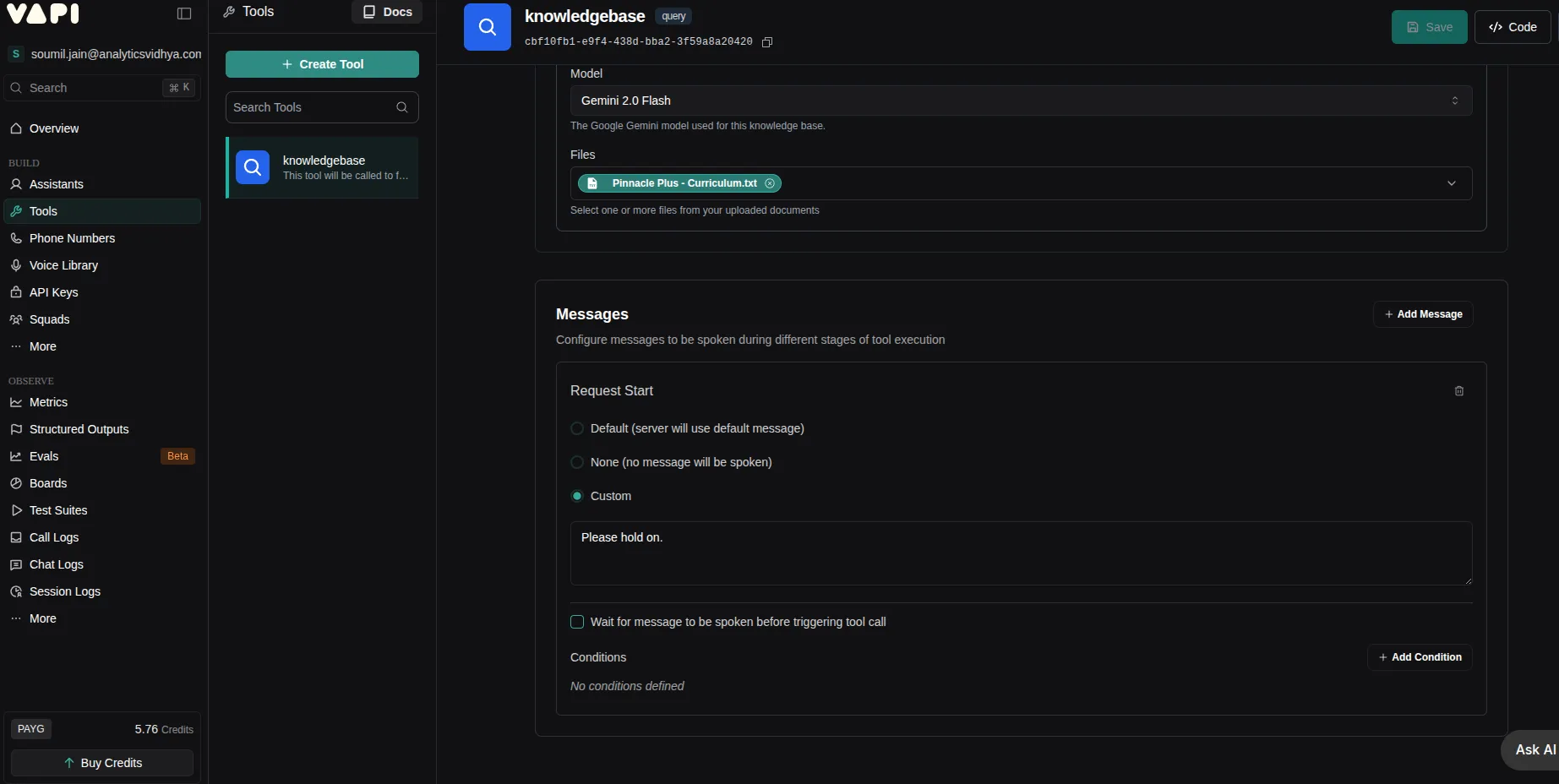Click the Please hold on custom message textbox

pyautogui.click(x=1020, y=553)
